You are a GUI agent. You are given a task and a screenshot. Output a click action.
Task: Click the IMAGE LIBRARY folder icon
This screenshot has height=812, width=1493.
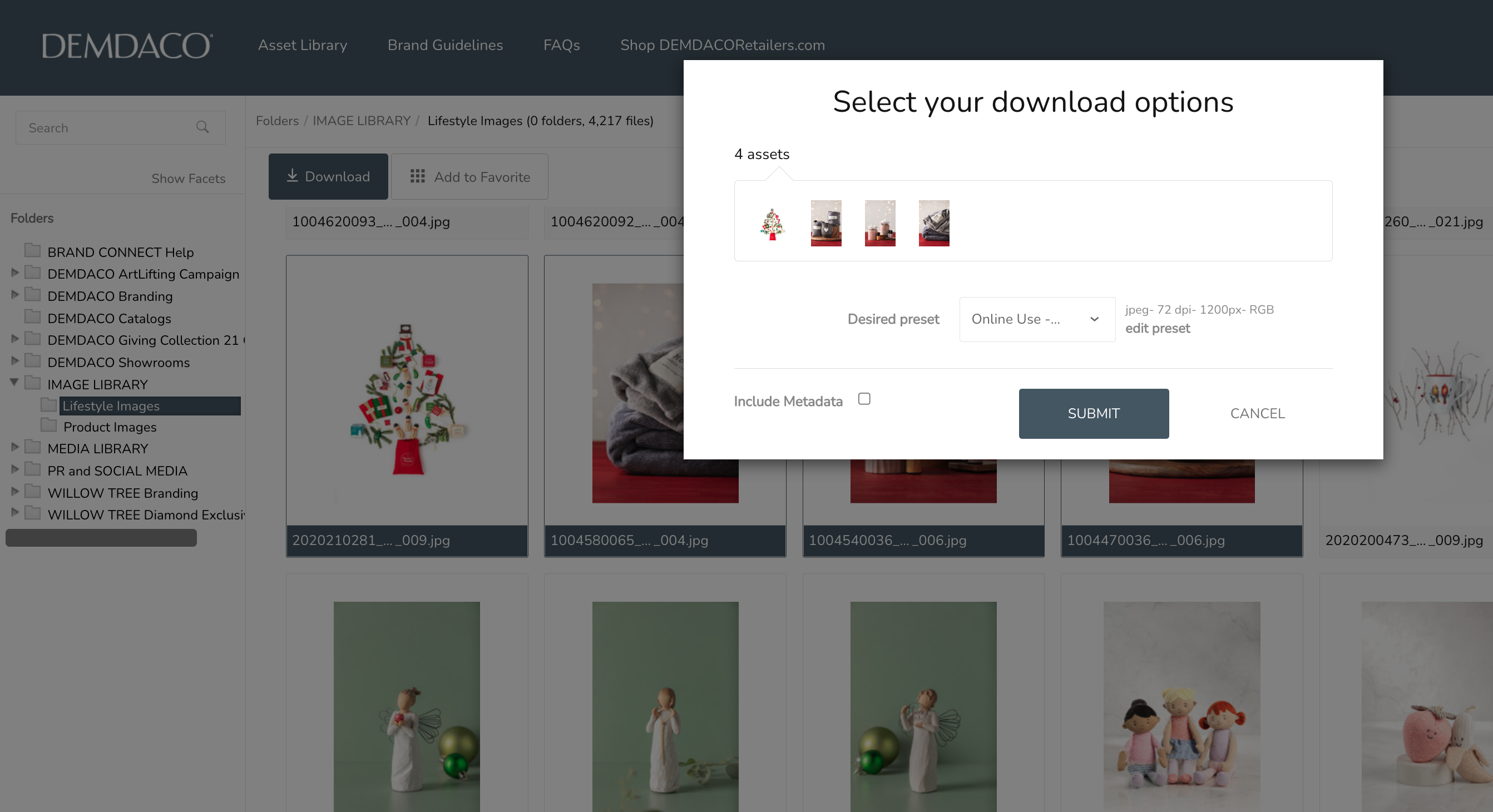[32, 383]
